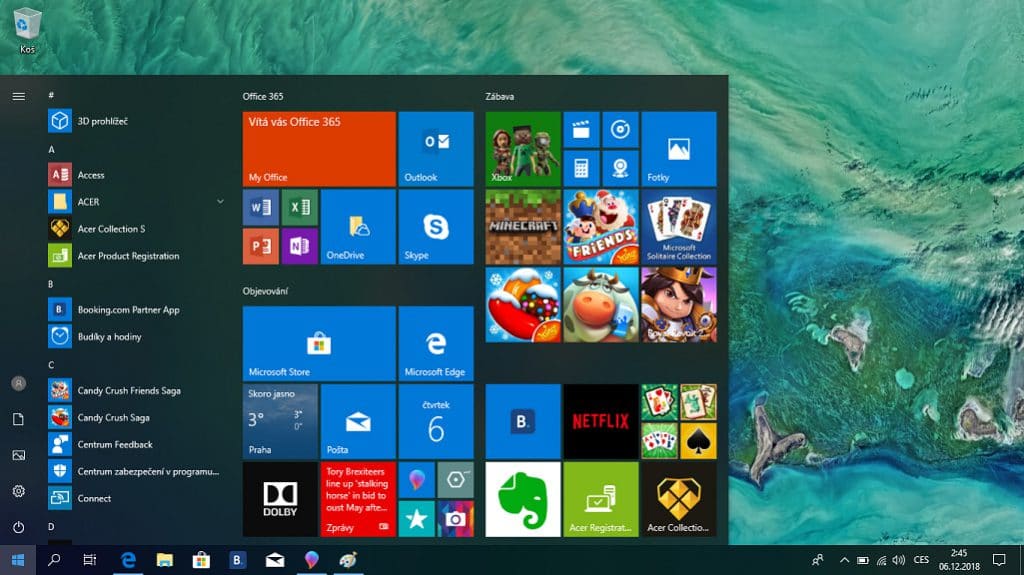
Task: Open the small webcam tile
Action: (x=620, y=169)
